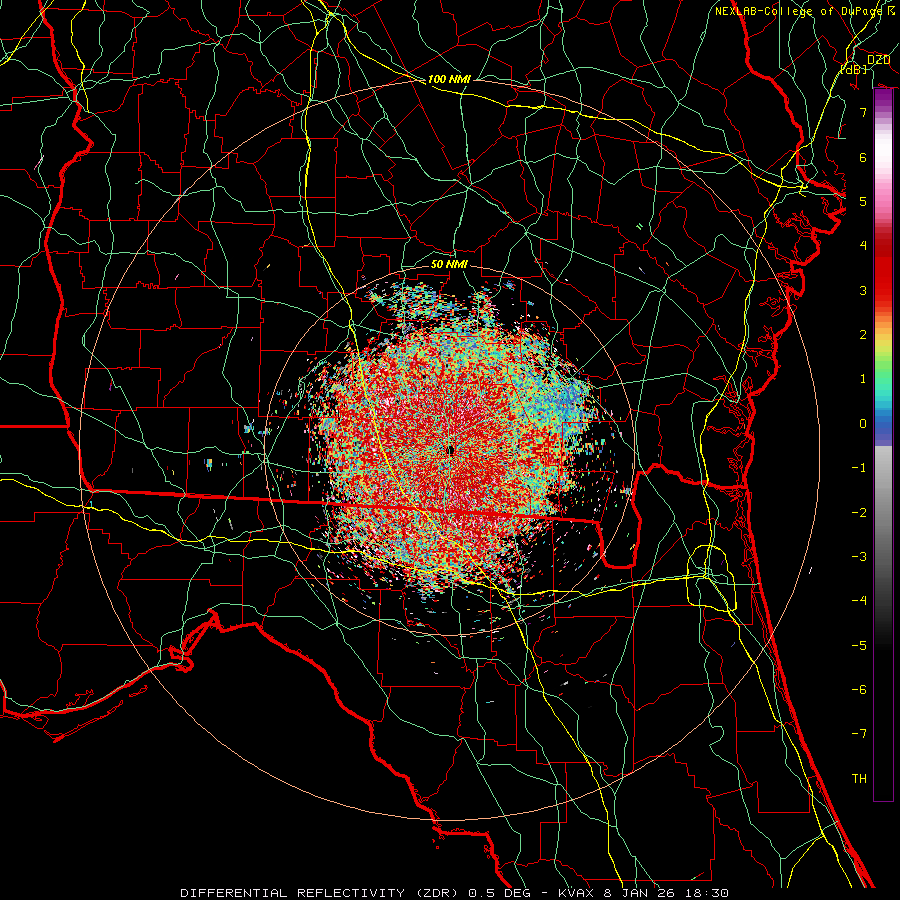Click the 2 value on the color scale
Screen dimensions: 900x900
[863, 334]
